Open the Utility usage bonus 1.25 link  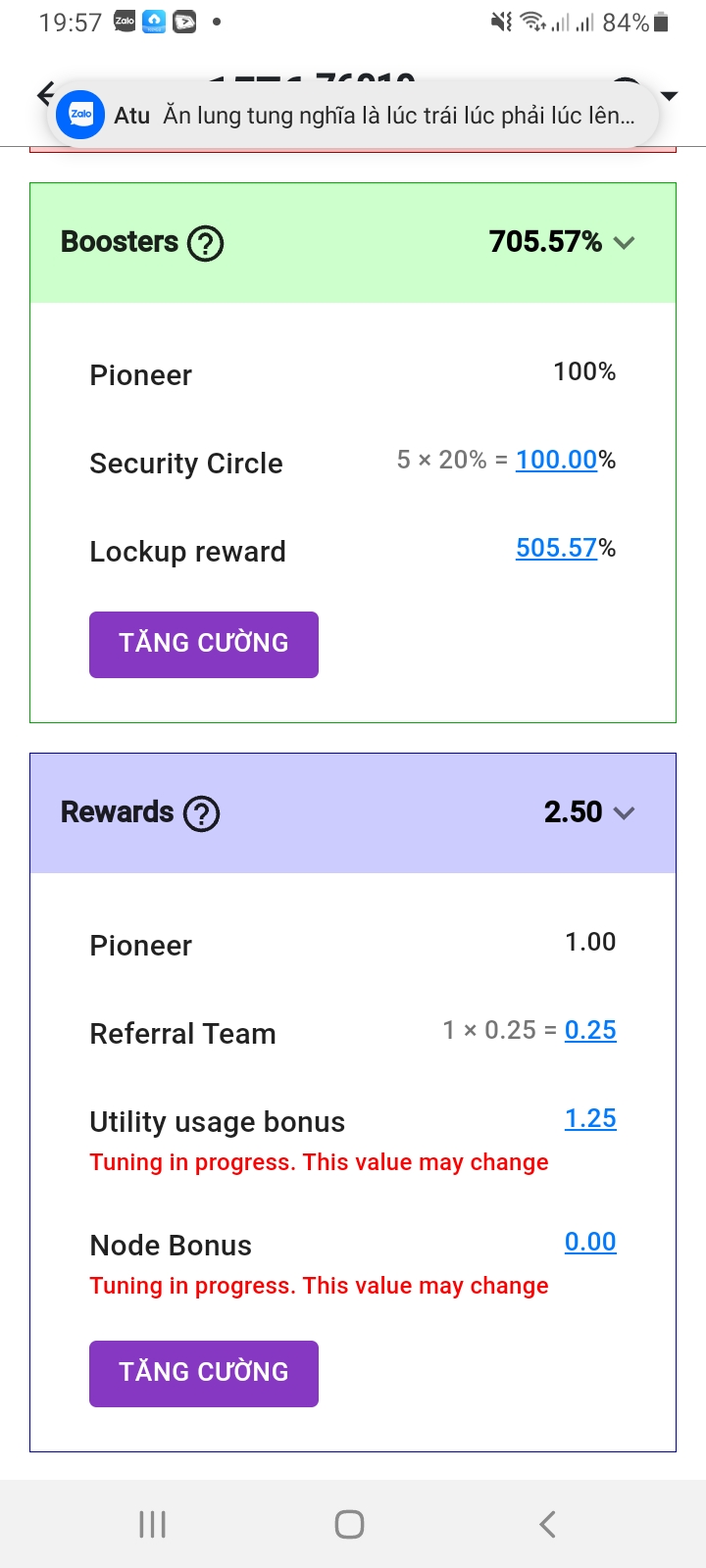click(x=590, y=1118)
